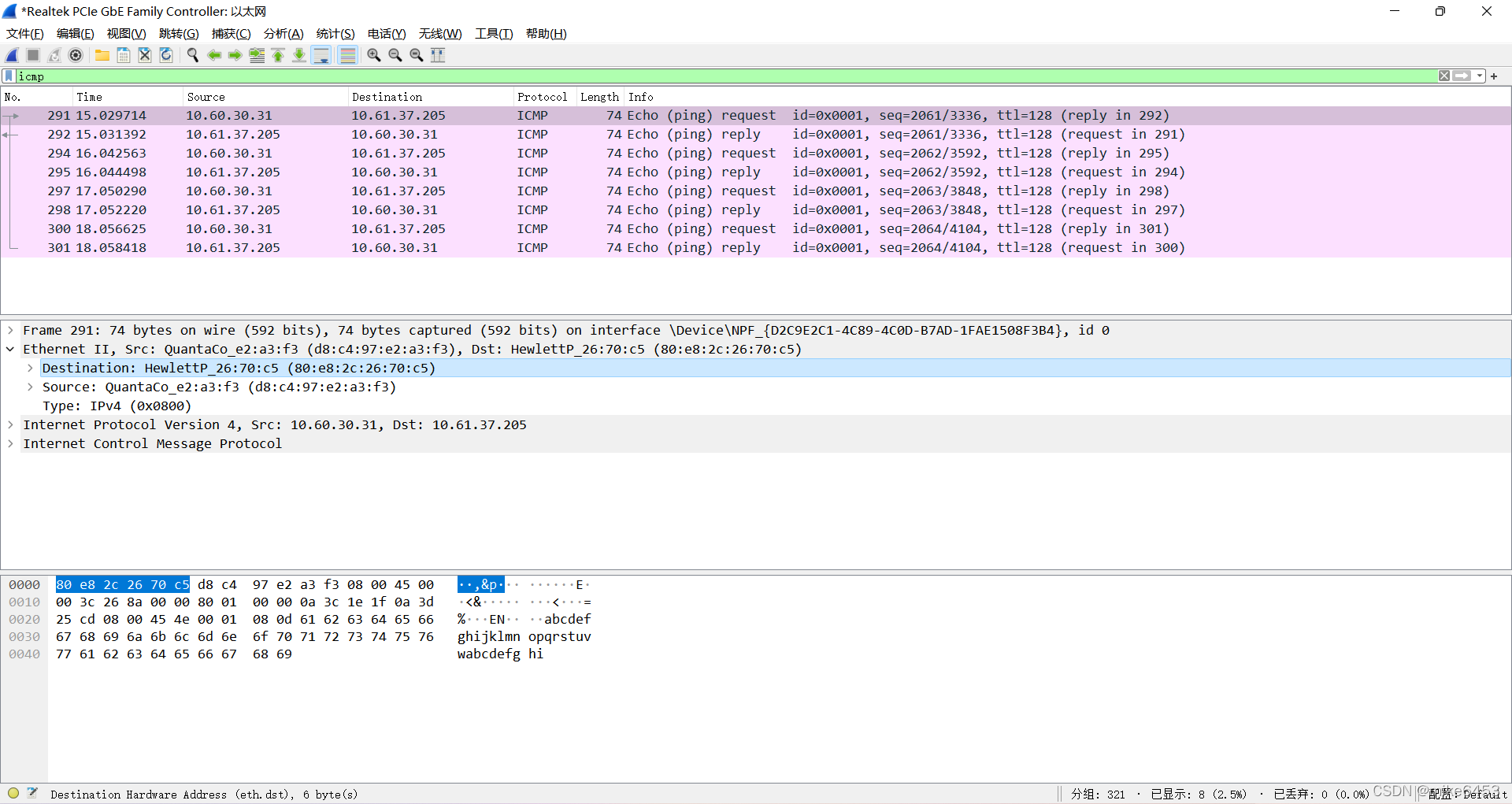Sort packets by Length column
Image resolution: width=1512 pixels, height=804 pixels.
pos(600,97)
